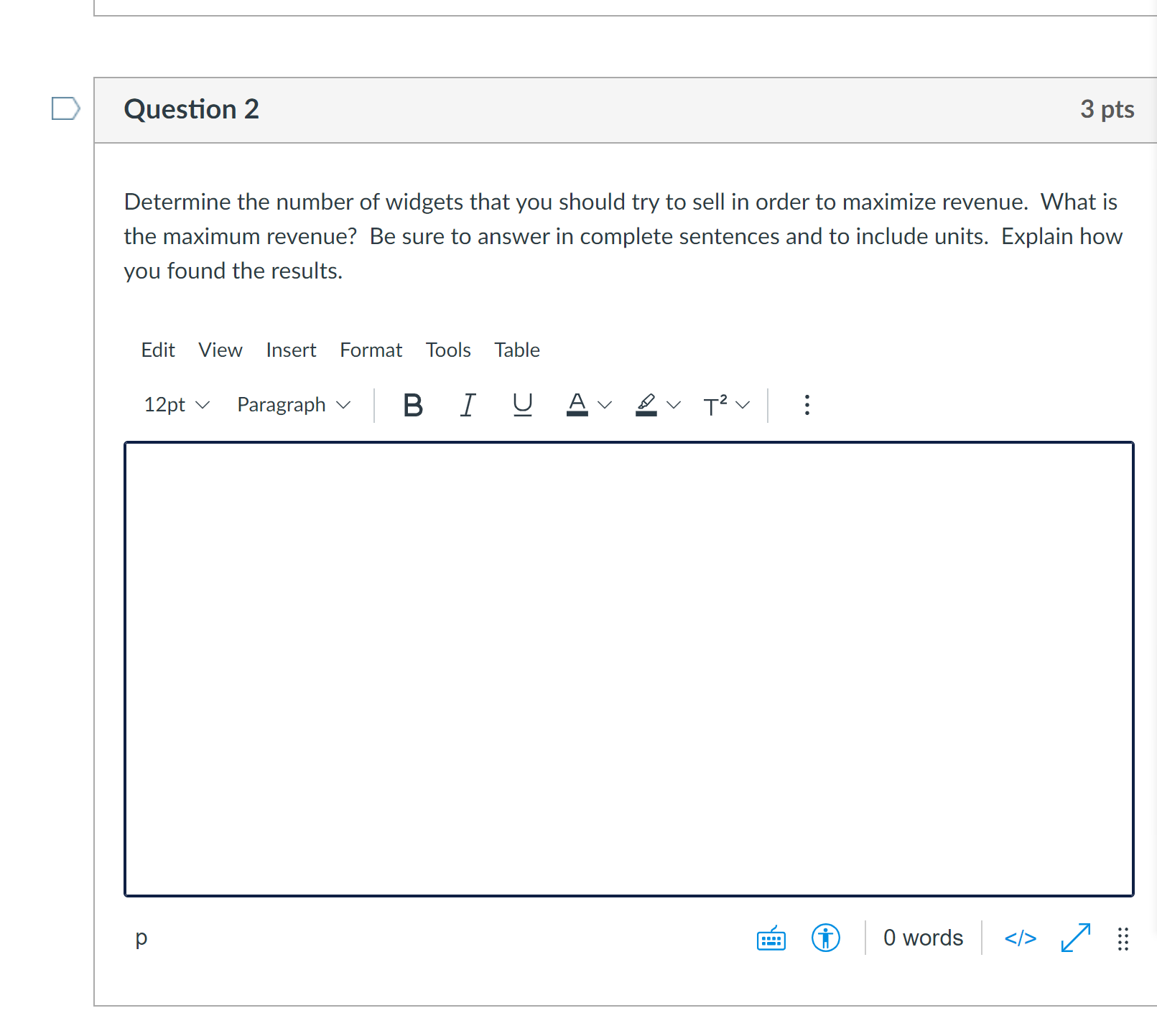Open the font size 12pt dropdown

175,405
